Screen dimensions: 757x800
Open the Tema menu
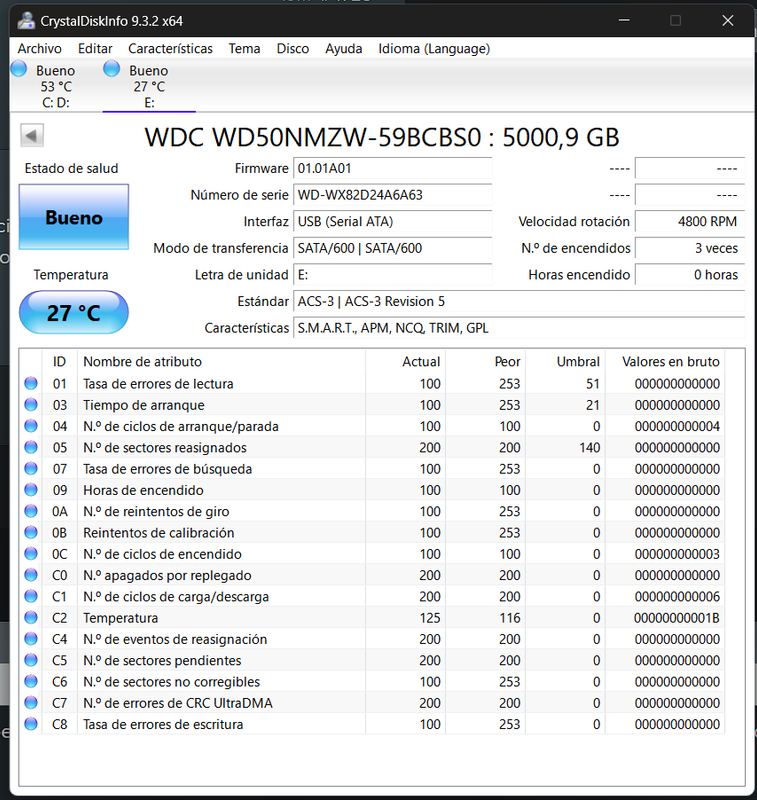click(x=244, y=49)
